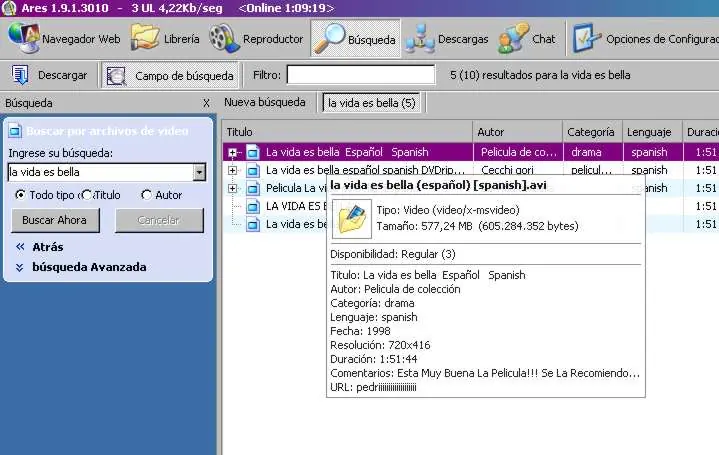Click file icon of 'Pelicula La vi...' row
Screen dimensions: 719x455
coord(252,188)
